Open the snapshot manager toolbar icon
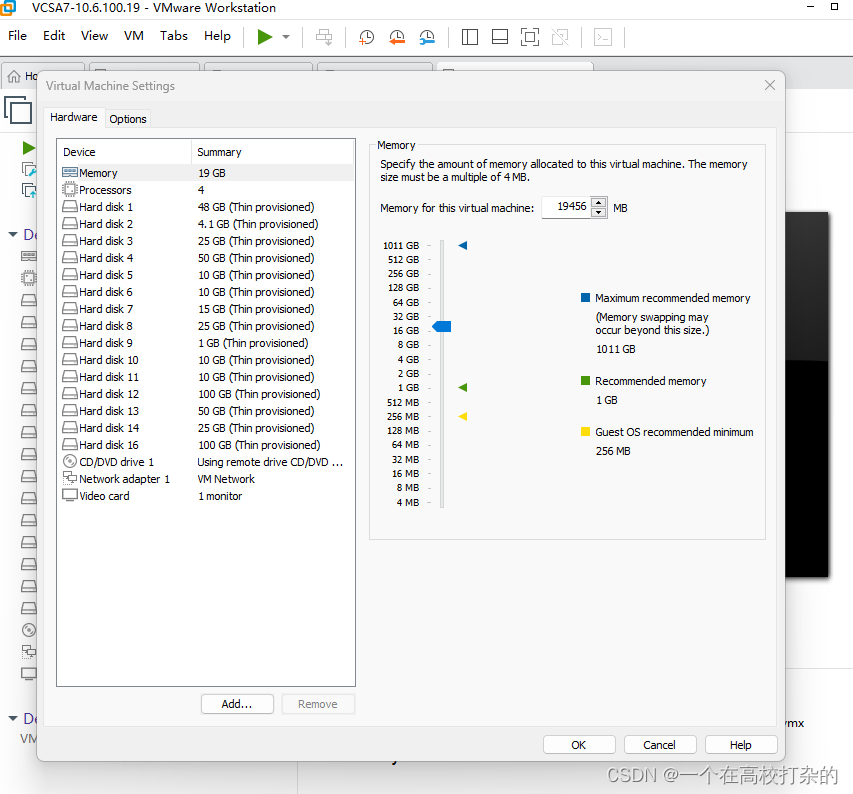This screenshot has height=794, width=853. (427, 37)
